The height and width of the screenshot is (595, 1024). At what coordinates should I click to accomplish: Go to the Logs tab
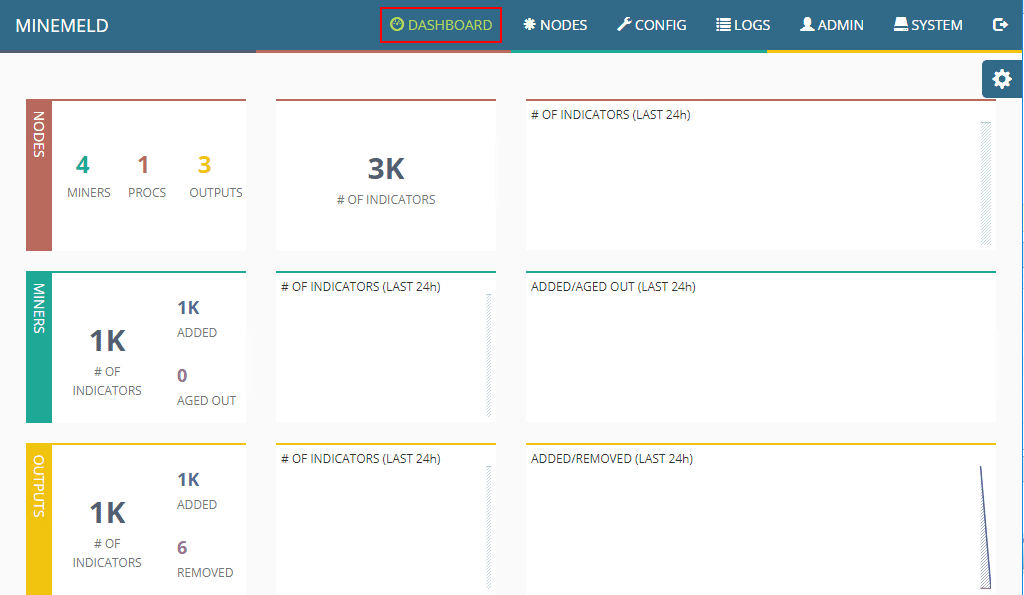(743, 25)
